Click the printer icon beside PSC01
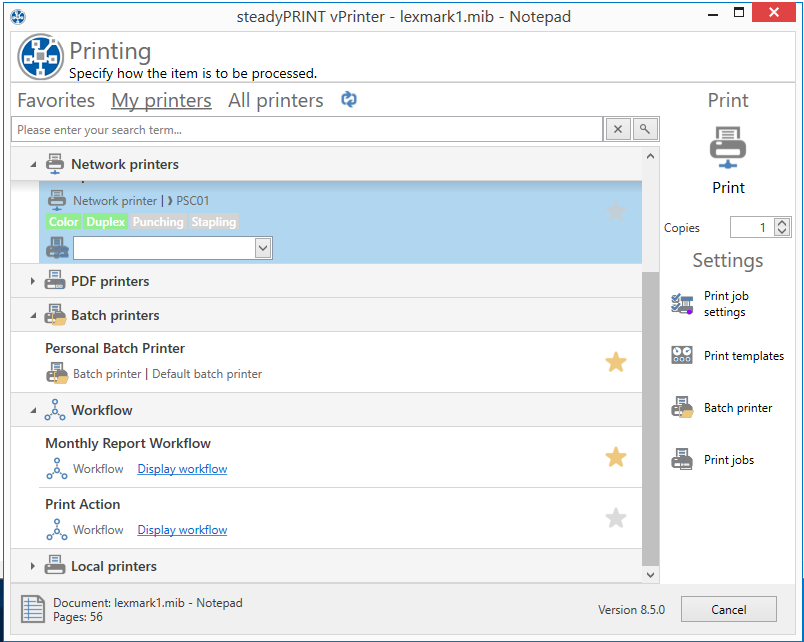This screenshot has height=642, width=804. pos(57,200)
